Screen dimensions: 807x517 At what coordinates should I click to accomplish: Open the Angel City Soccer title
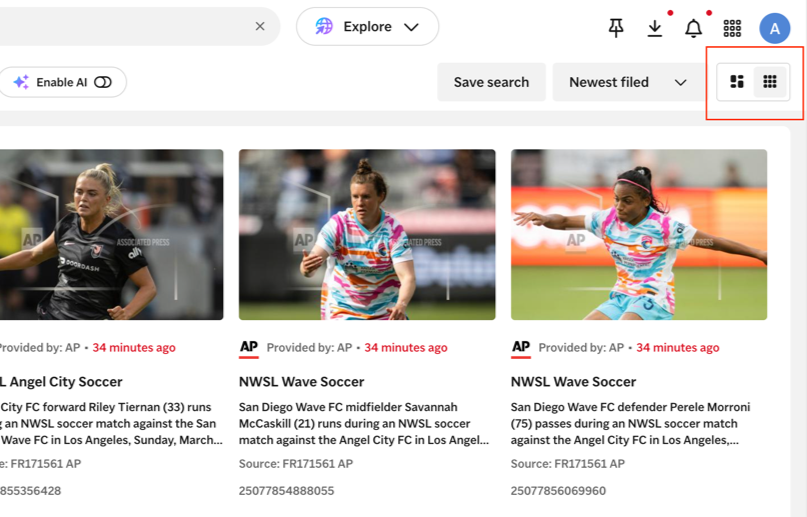61,382
